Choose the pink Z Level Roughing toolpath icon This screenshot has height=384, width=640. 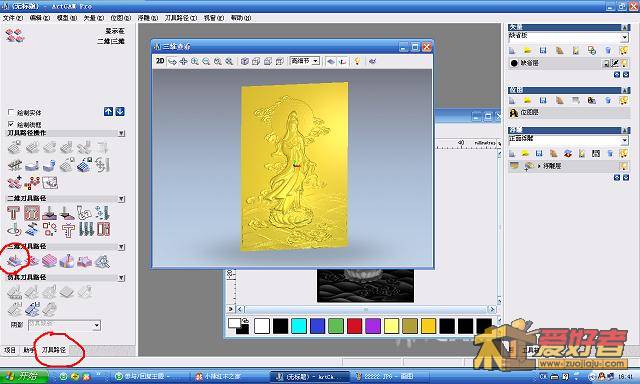click(x=49, y=261)
